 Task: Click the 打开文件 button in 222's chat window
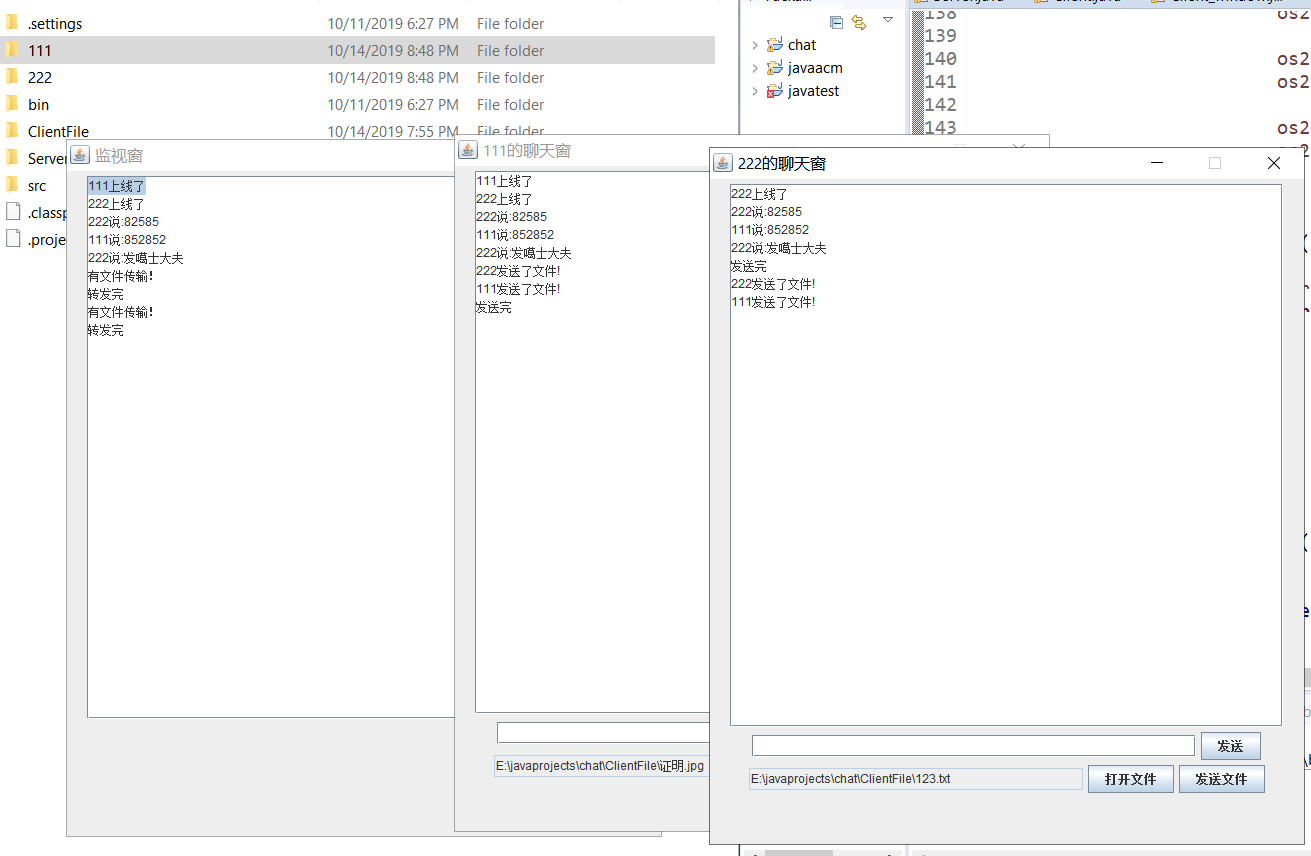[1130, 779]
